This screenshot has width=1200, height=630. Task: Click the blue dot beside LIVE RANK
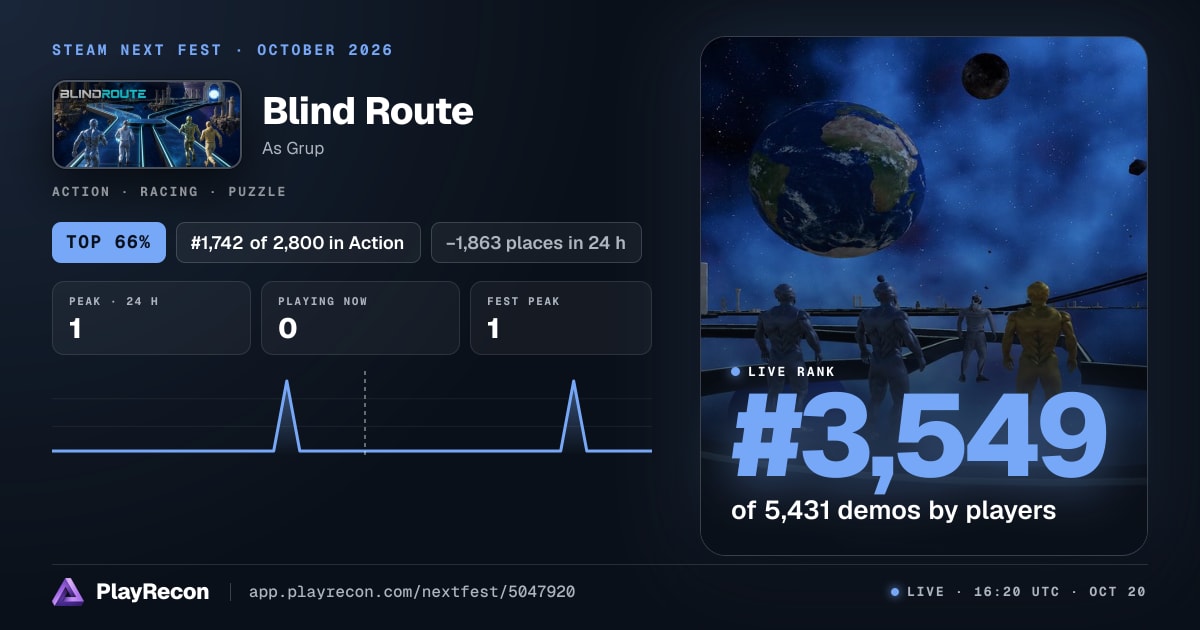point(736,371)
